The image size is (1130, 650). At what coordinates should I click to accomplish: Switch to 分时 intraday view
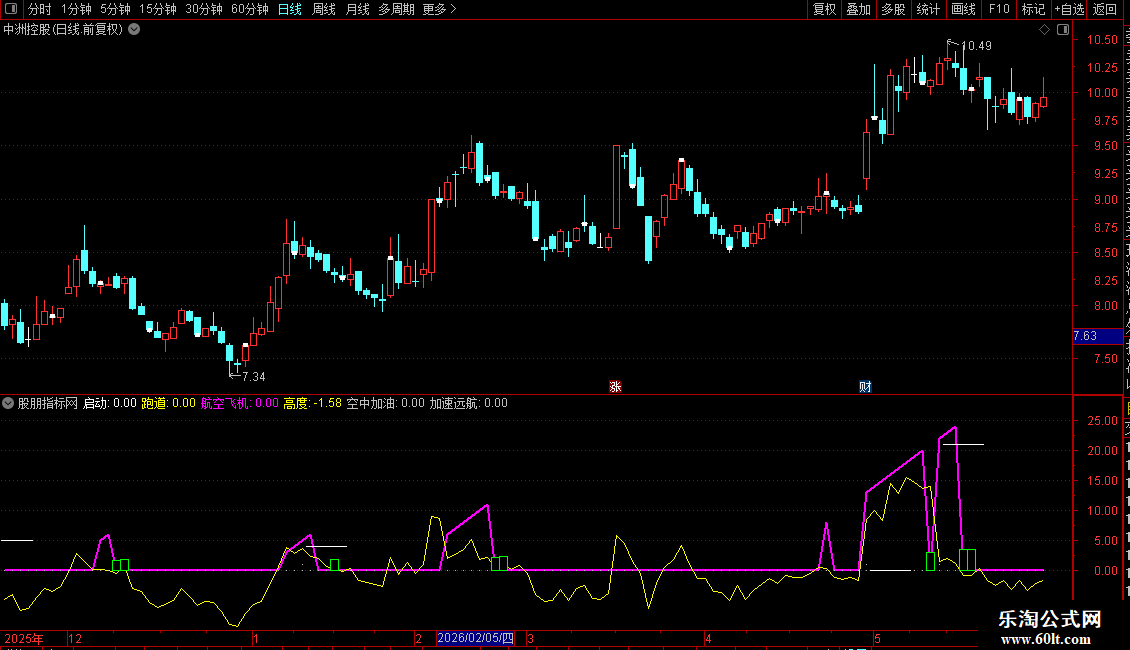[x=40, y=9]
